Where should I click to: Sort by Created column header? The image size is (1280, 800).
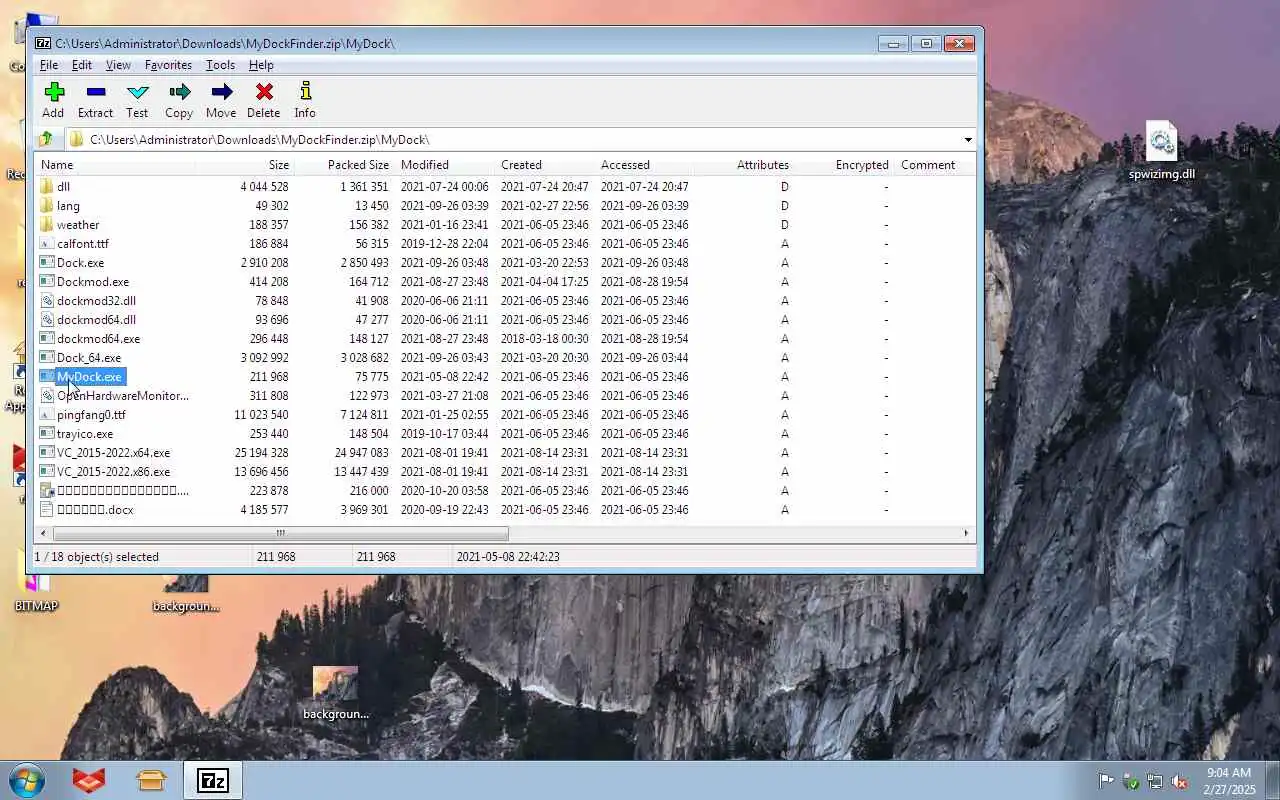click(545, 165)
